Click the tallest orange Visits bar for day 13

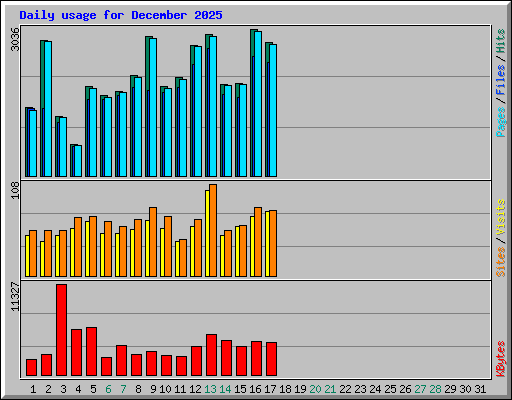coord(213,230)
